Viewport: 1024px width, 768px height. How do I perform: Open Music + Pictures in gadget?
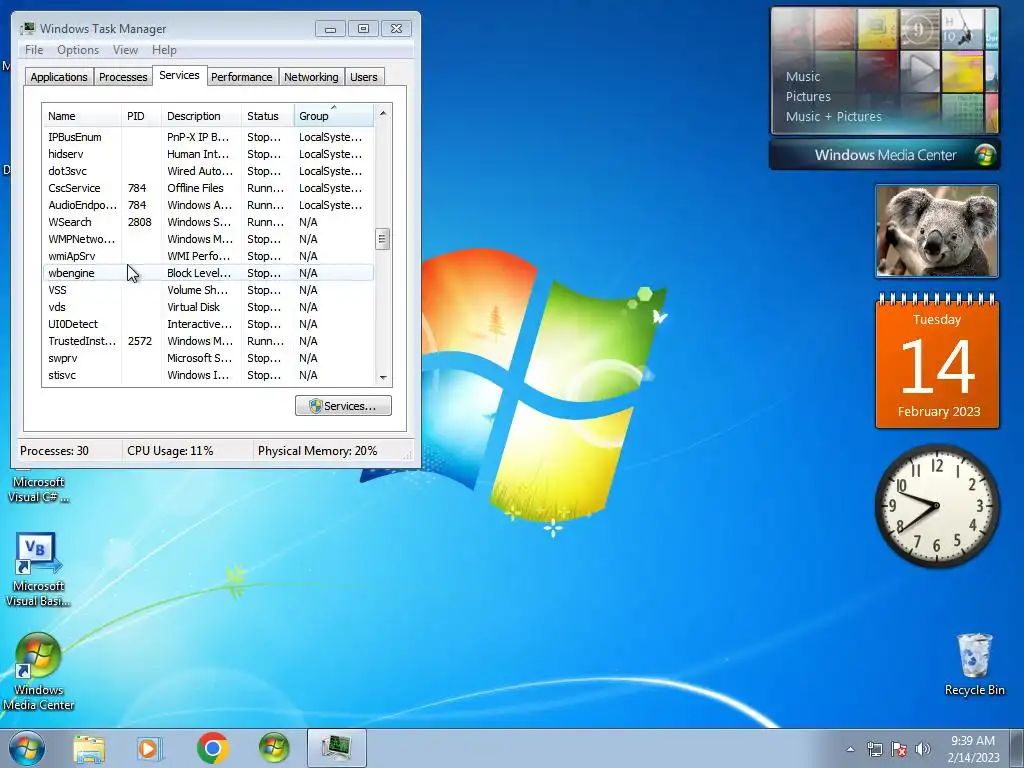833,116
